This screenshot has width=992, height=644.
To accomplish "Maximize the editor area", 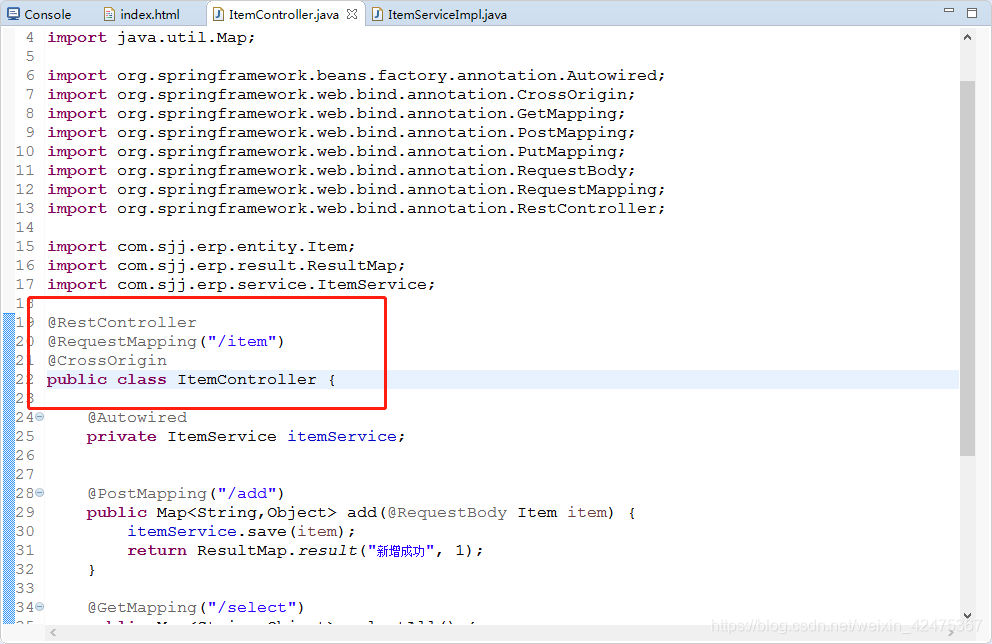I will pos(972,13).
